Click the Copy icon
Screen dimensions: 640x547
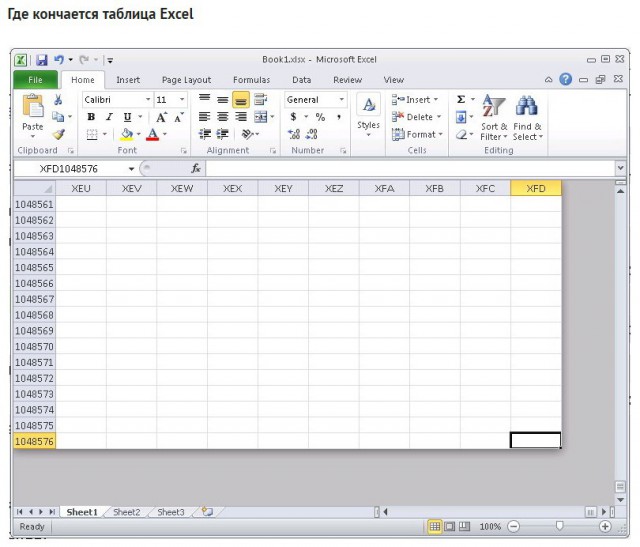[58, 117]
